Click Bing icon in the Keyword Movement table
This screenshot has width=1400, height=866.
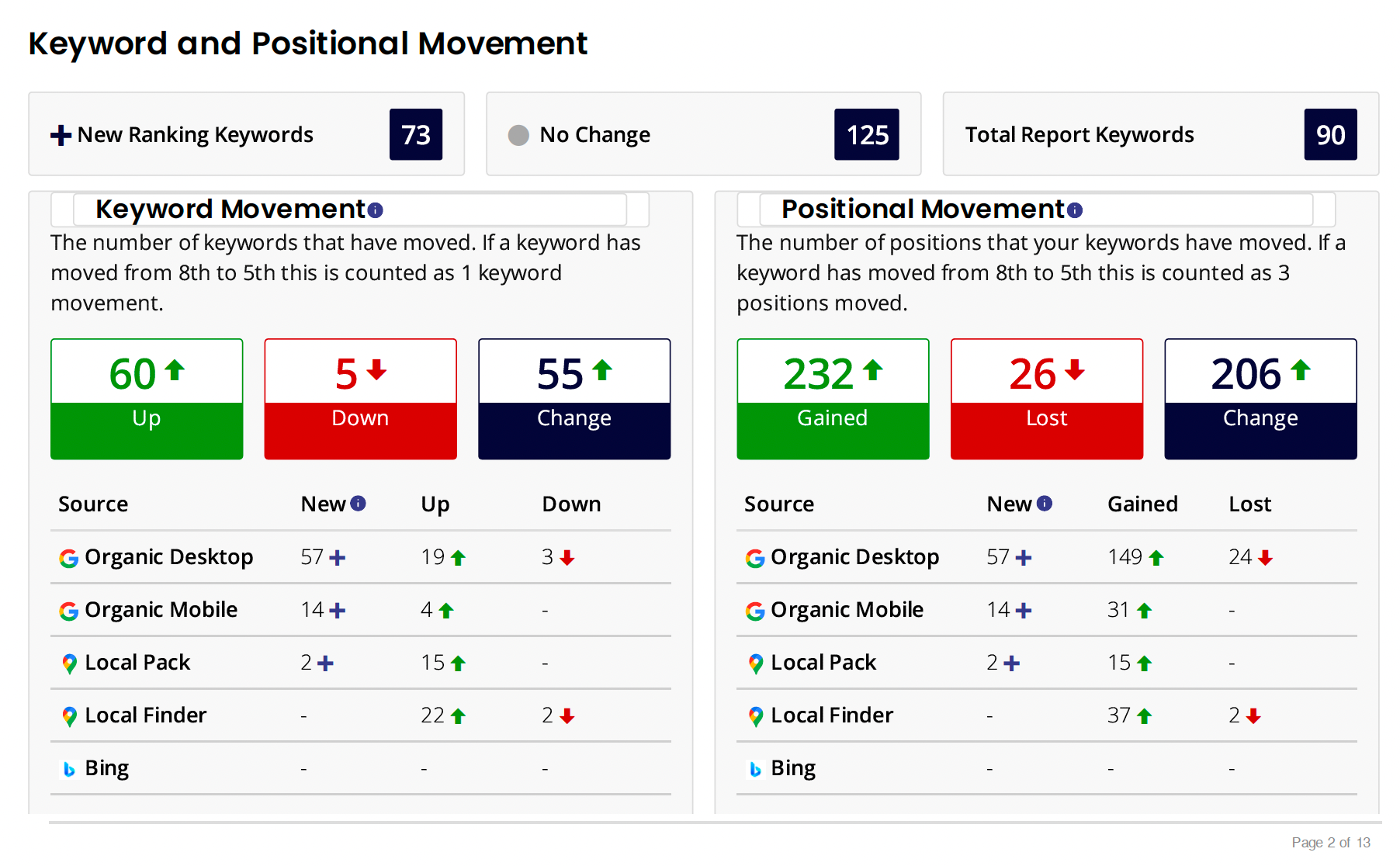69,769
